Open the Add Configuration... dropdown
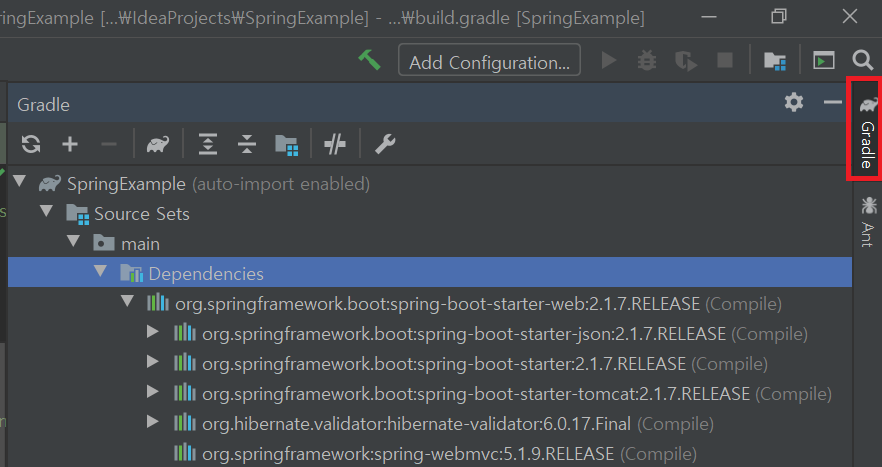The width and height of the screenshot is (882, 467). click(489, 60)
